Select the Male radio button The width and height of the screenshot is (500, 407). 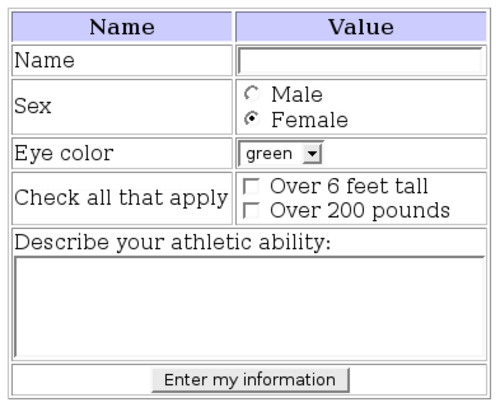click(x=252, y=93)
